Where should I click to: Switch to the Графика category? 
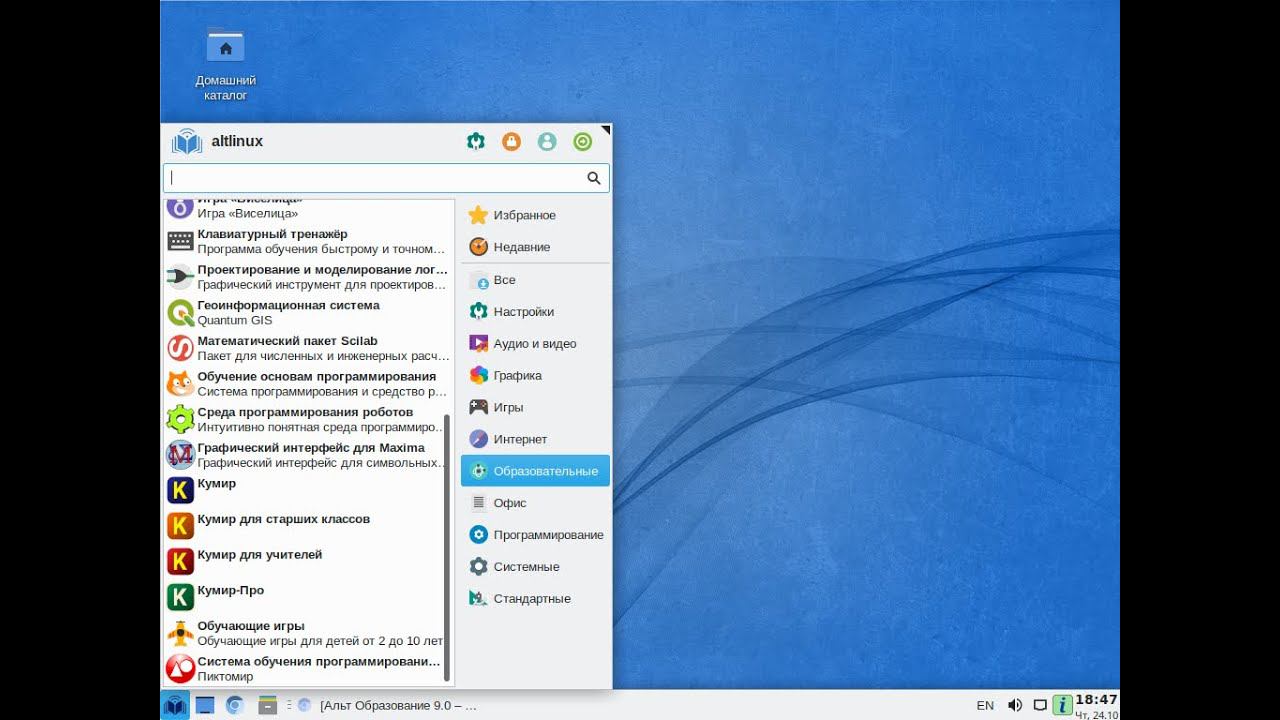pos(535,376)
